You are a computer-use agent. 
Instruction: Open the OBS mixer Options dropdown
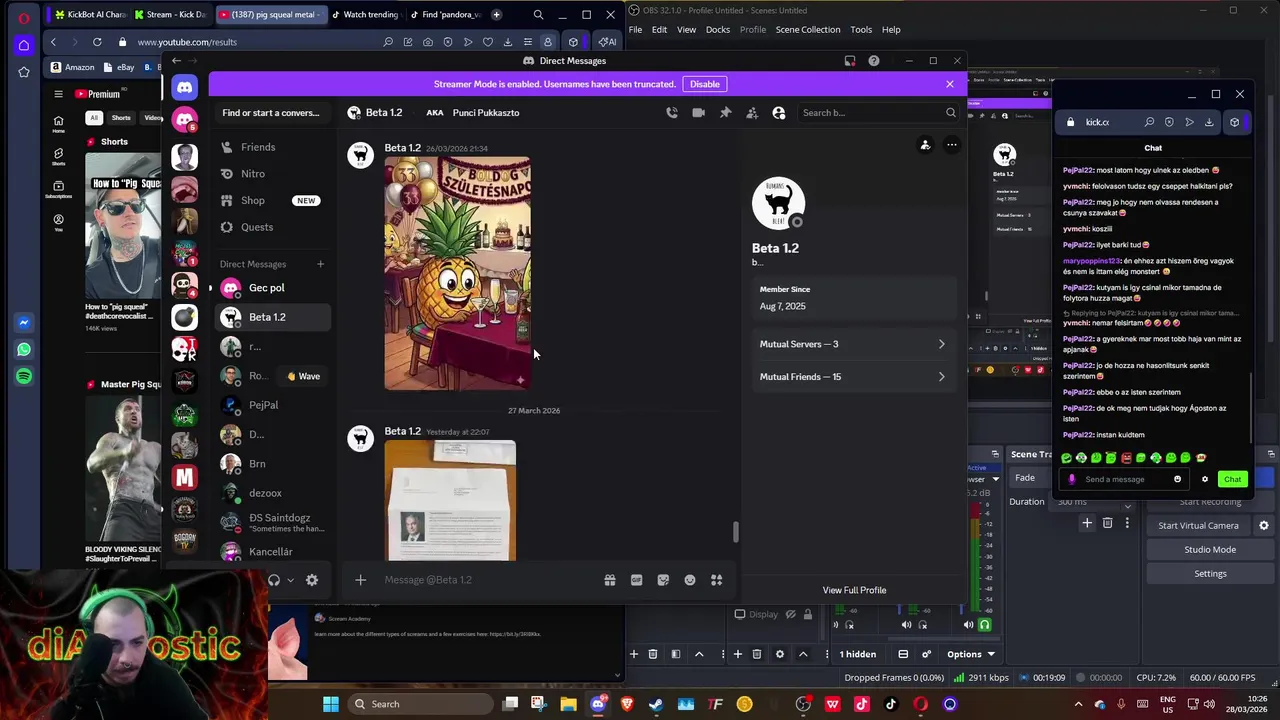click(x=971, y=654)
